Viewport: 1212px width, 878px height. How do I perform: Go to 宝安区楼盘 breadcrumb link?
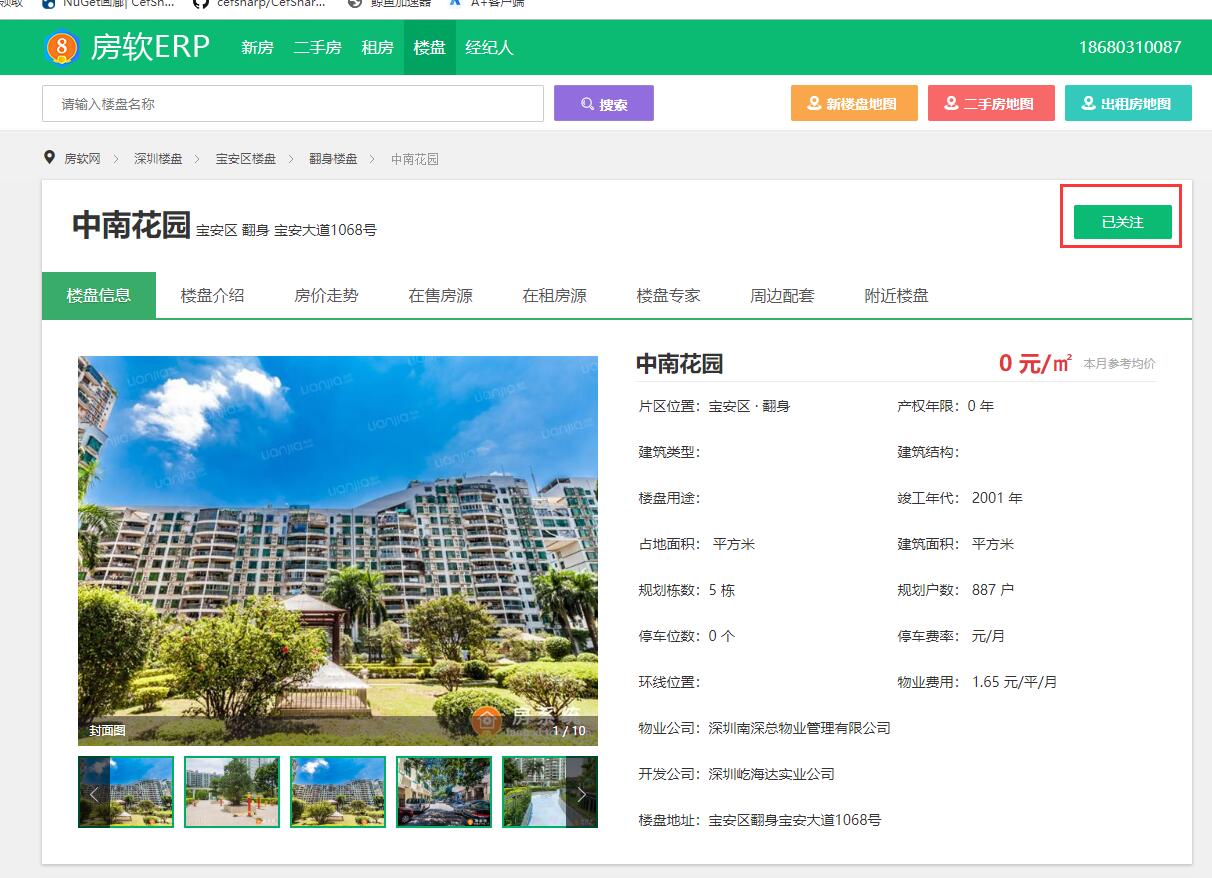[x=246, y=159]
